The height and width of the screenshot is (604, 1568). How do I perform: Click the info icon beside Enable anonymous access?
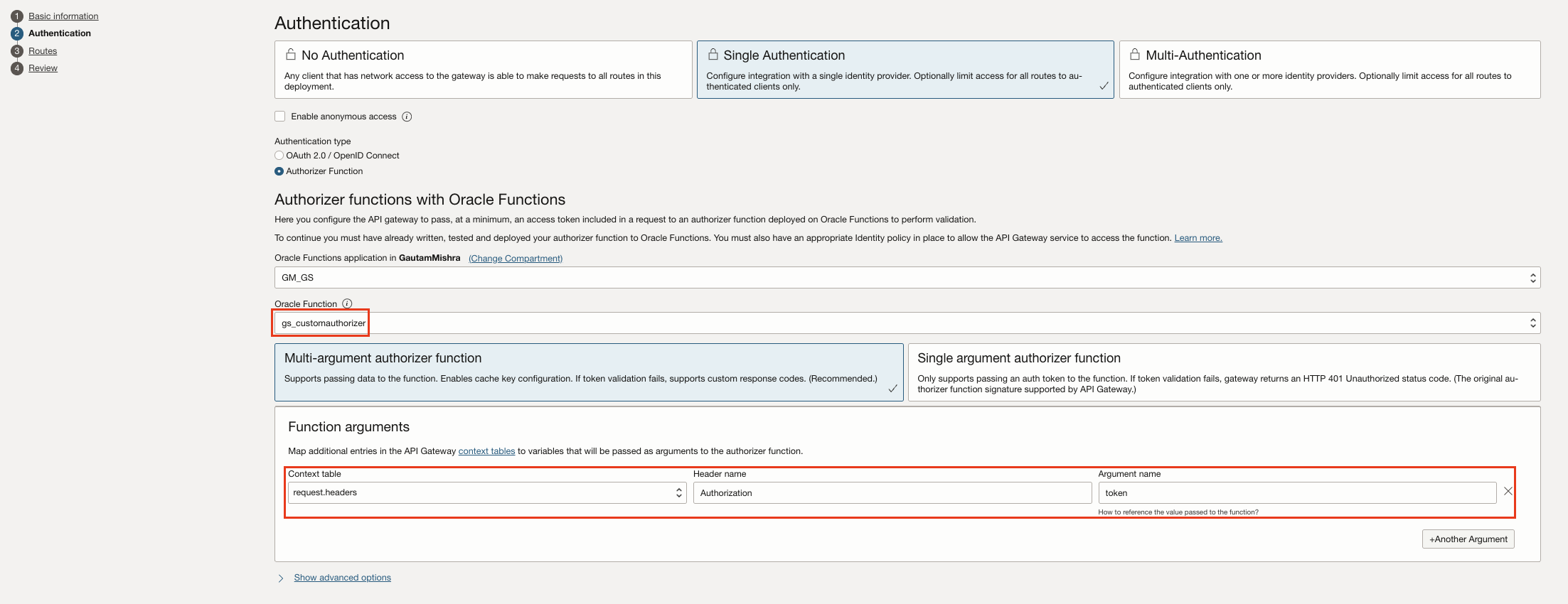[407, 117]
